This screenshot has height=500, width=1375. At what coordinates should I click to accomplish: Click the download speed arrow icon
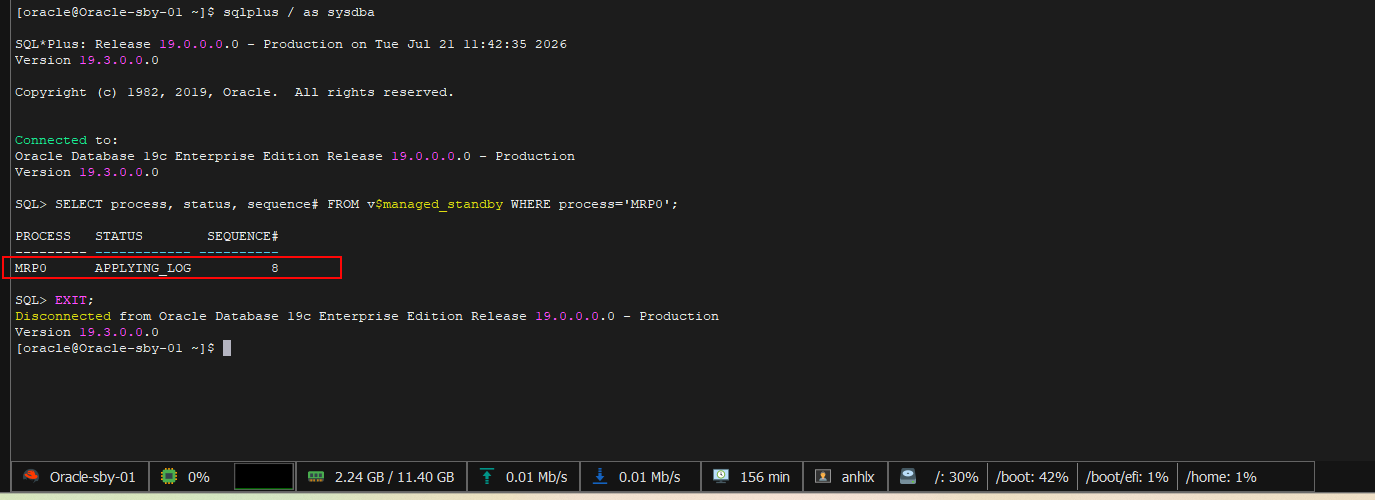click(x=600, y=477)
